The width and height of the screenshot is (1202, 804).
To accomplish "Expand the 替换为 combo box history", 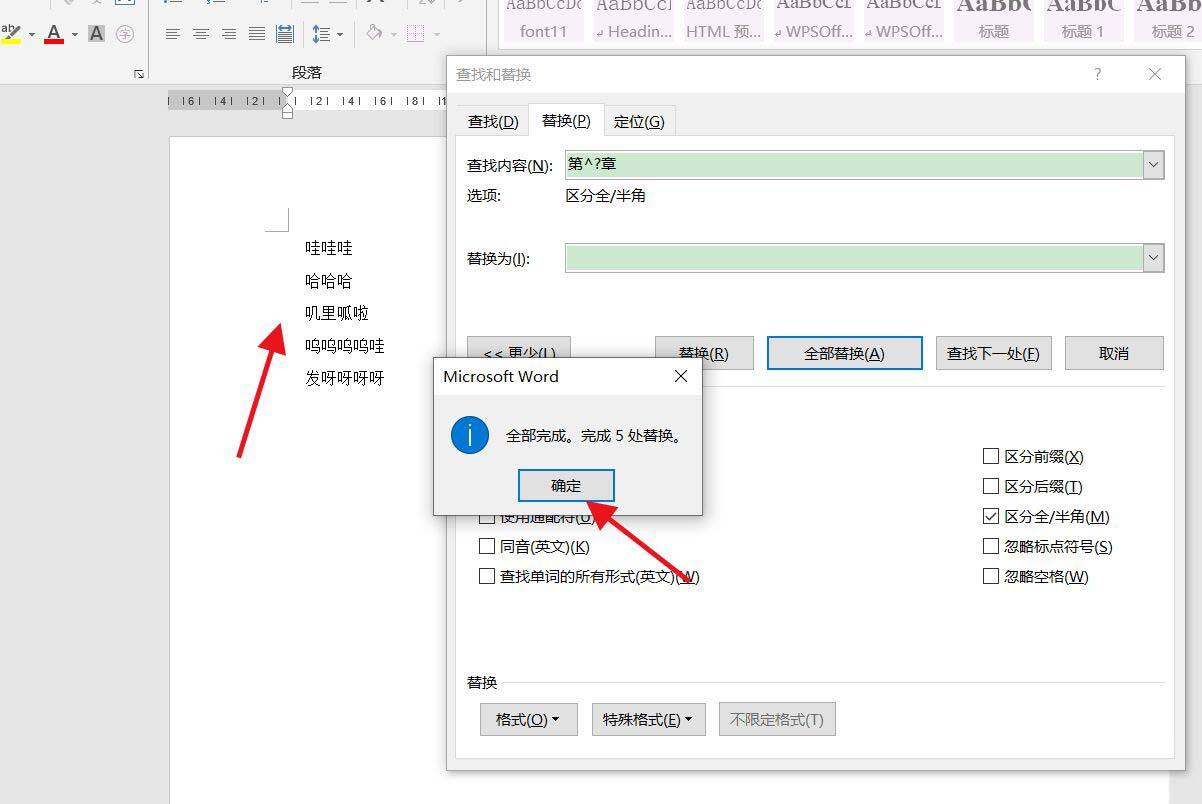I will click(x=1154, y=258).
